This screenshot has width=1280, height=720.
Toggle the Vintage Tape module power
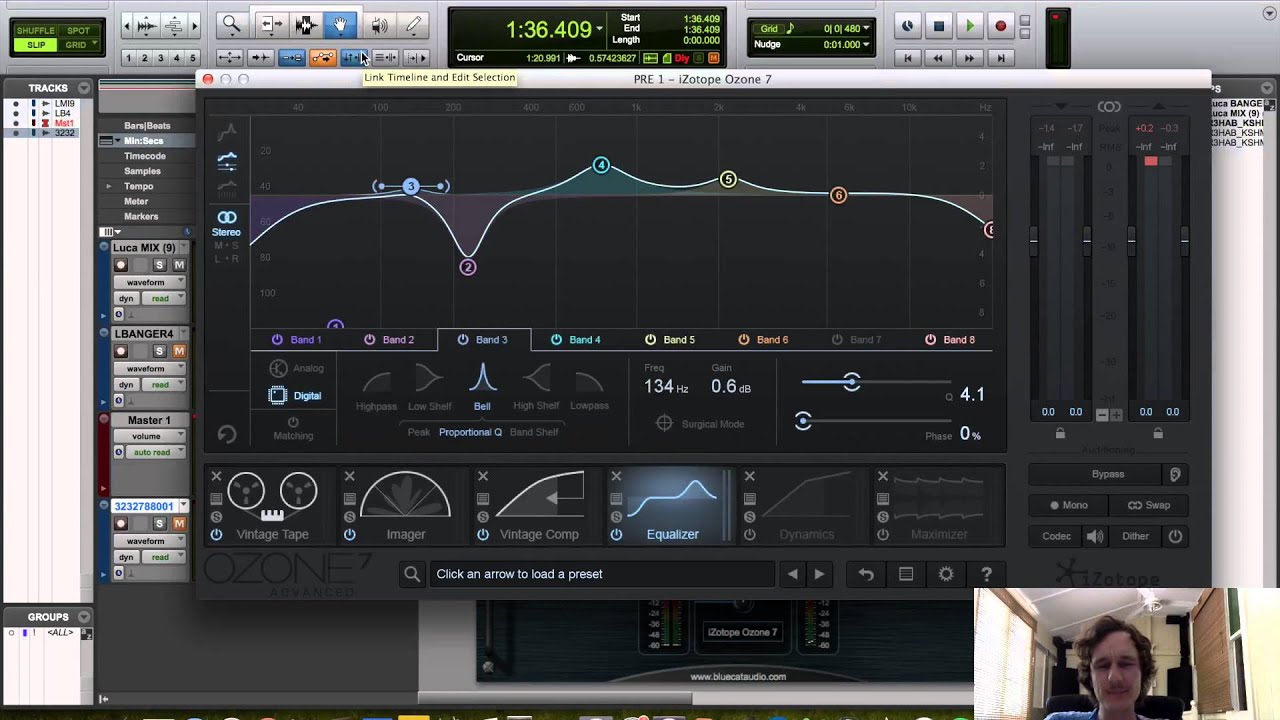pos(216,535)
